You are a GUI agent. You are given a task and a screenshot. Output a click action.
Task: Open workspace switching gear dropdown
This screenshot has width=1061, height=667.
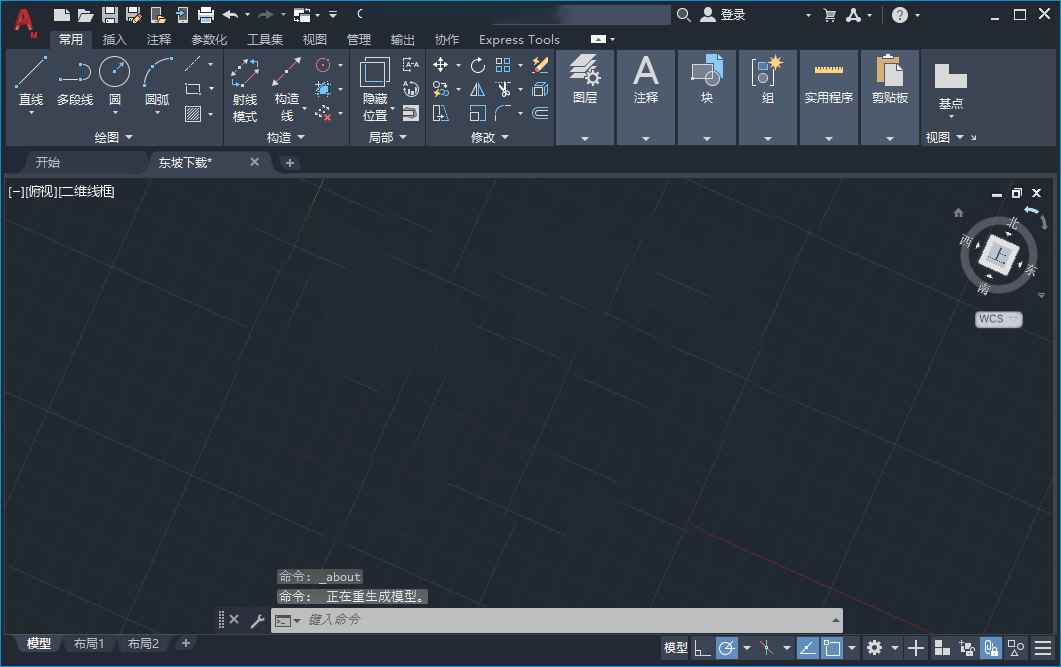895,648
